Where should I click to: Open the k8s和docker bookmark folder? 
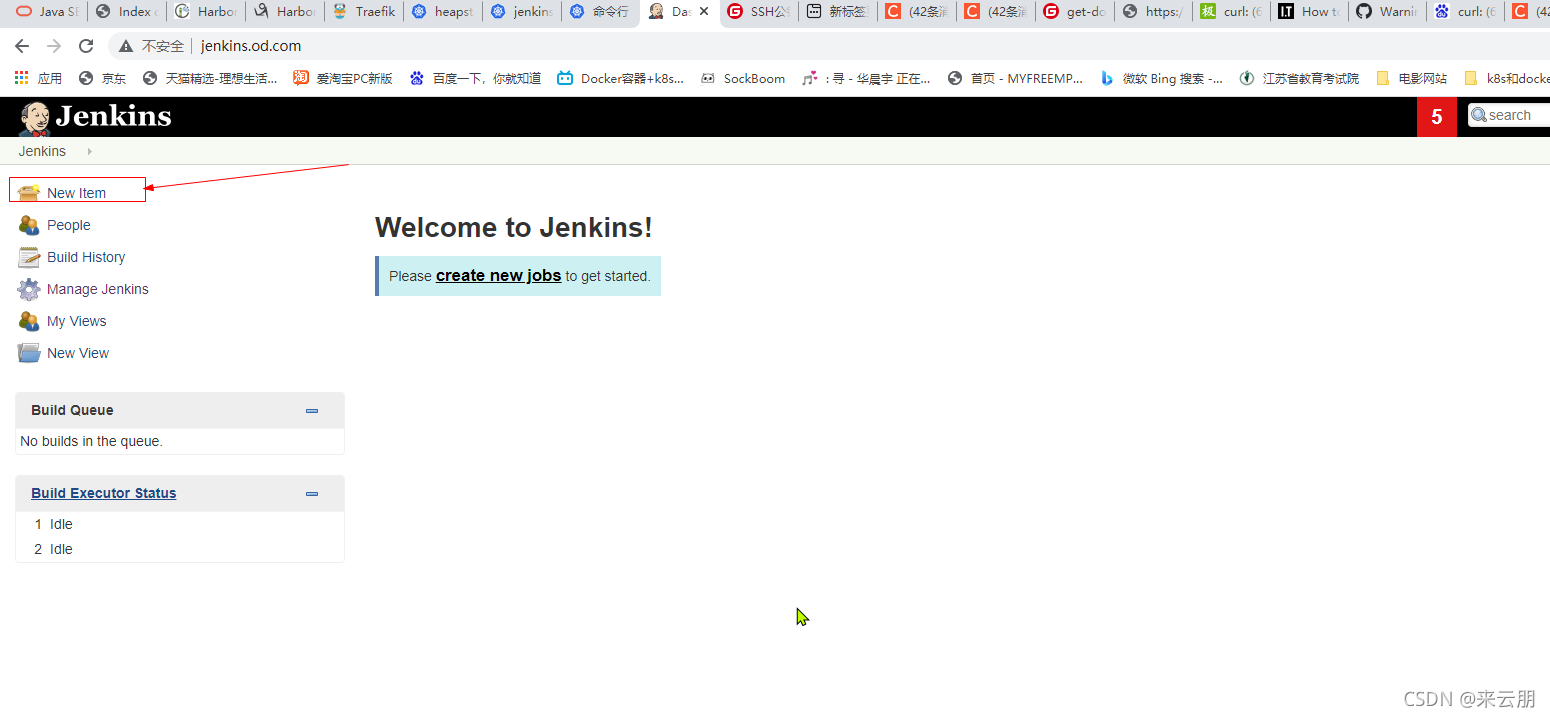pos(1506,78)
